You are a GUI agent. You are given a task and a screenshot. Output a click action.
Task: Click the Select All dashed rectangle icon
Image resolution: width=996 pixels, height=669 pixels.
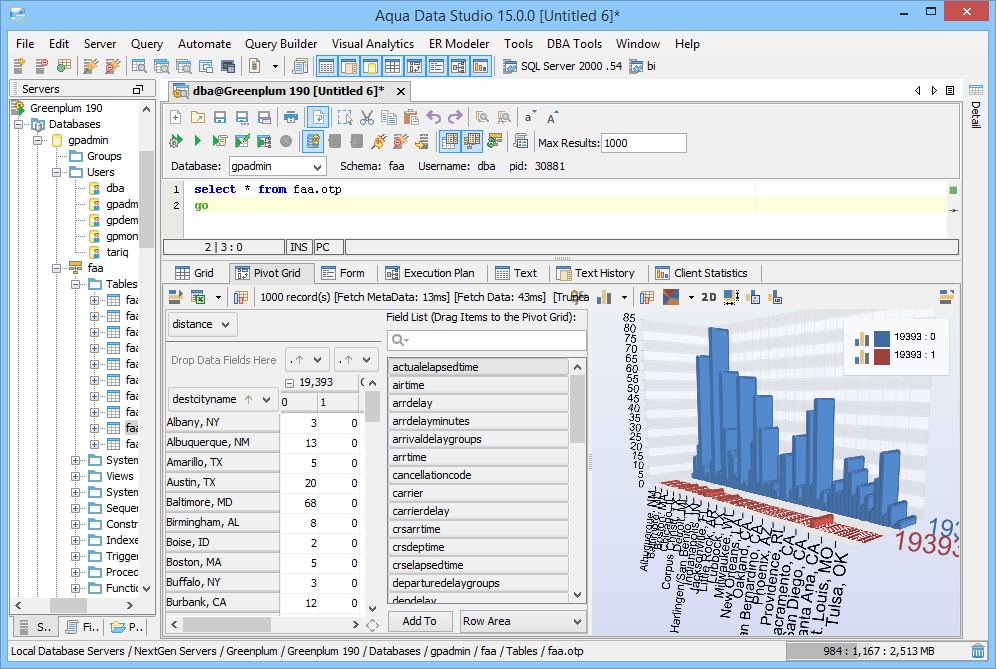[x=345, y=118]
